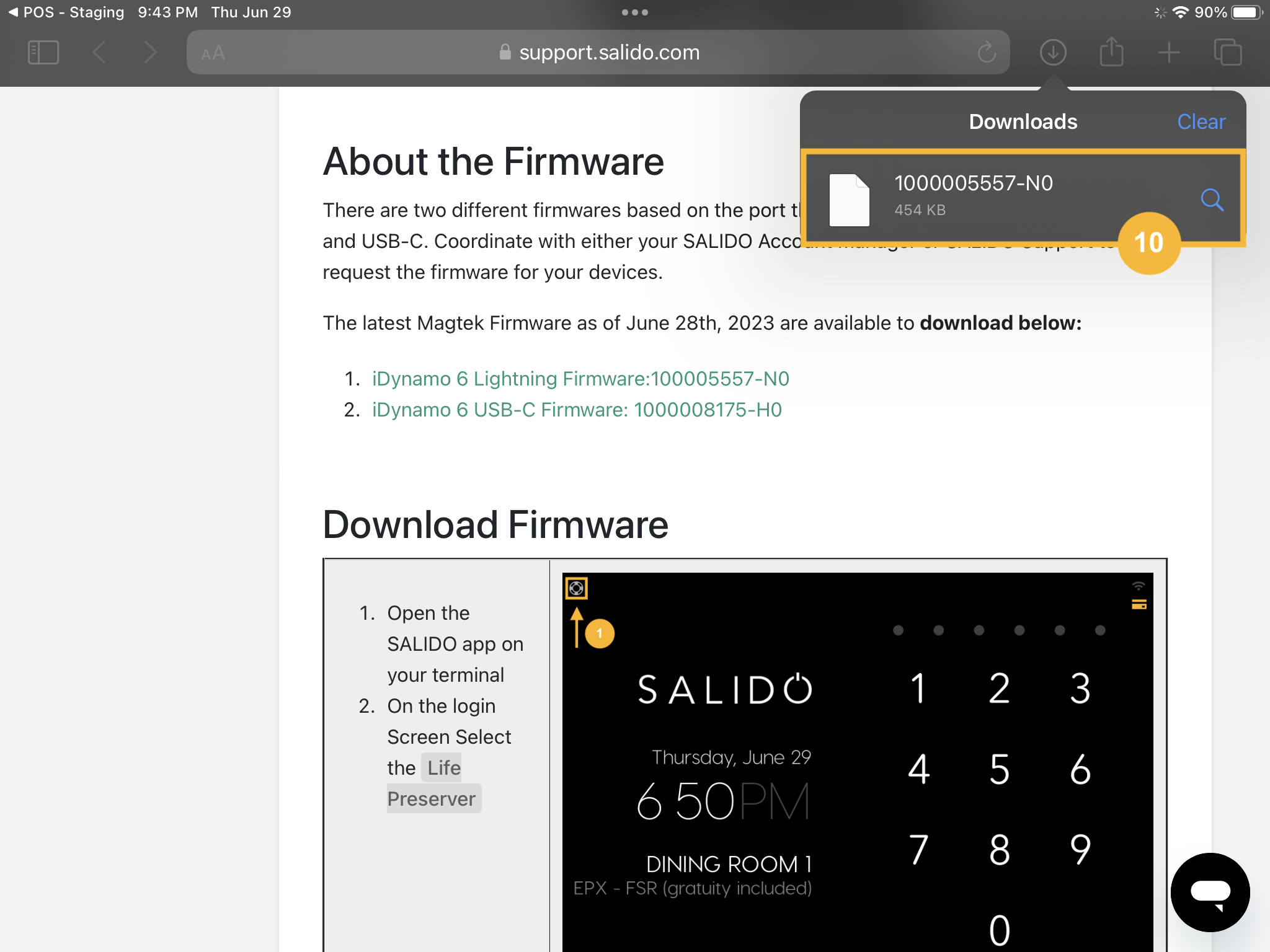This screenshot has width=1270, height=952.
Task: Go back using the back arrow
Action: pyautogui.click(x=99, y=52)
